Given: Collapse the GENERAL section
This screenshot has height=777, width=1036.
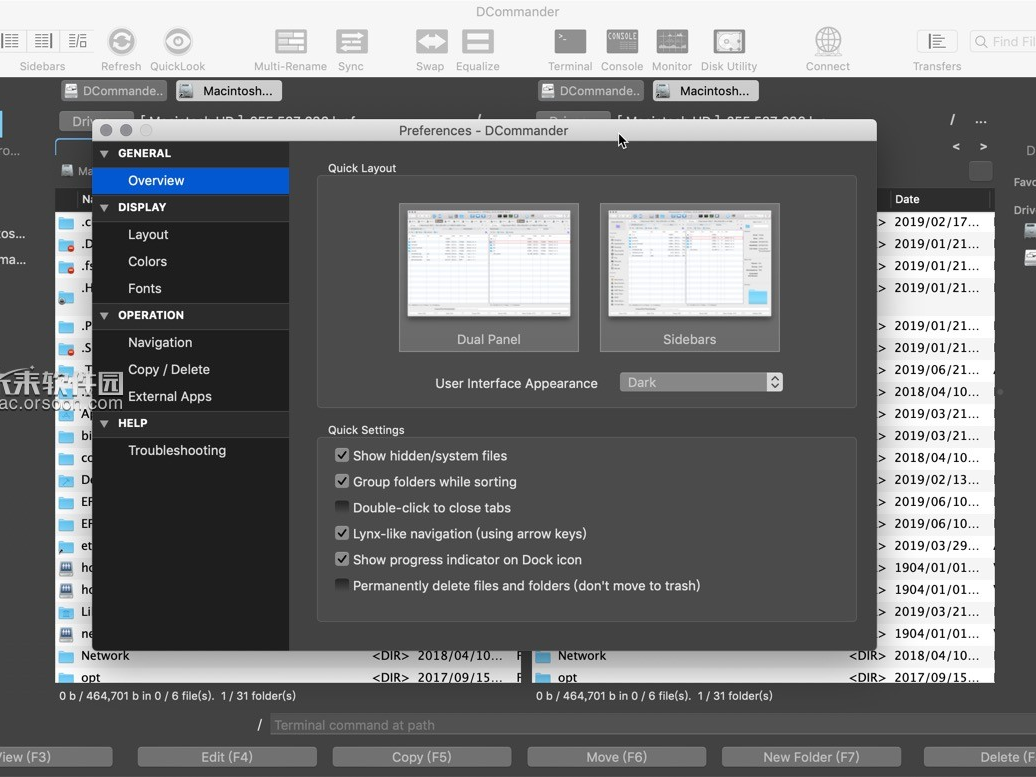Looking at the screenshot, I should click(x=105, y=153).
